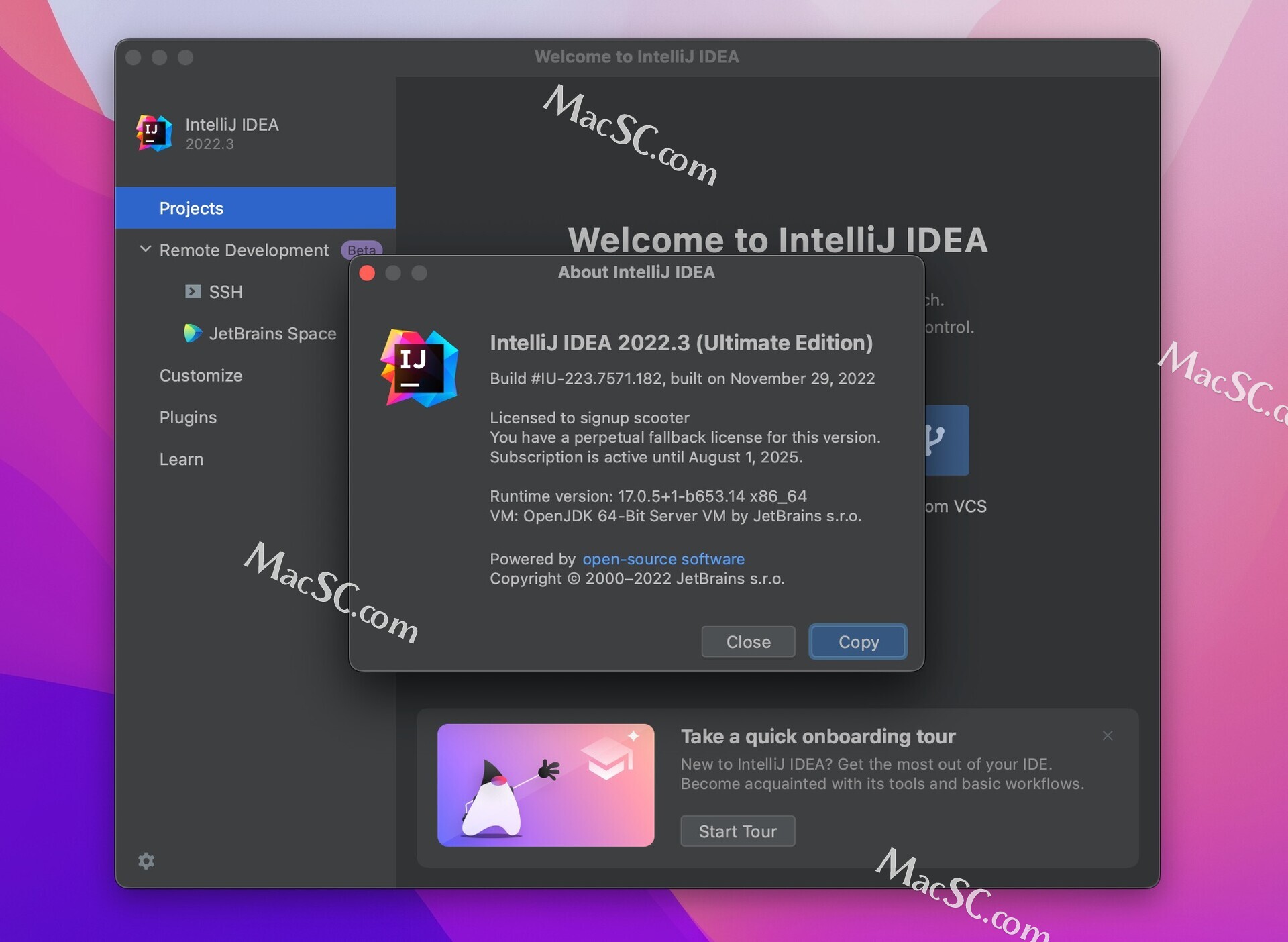1288x942 pixels.
Task: Click the Copyright JetBrains text line
Action: 637,578
